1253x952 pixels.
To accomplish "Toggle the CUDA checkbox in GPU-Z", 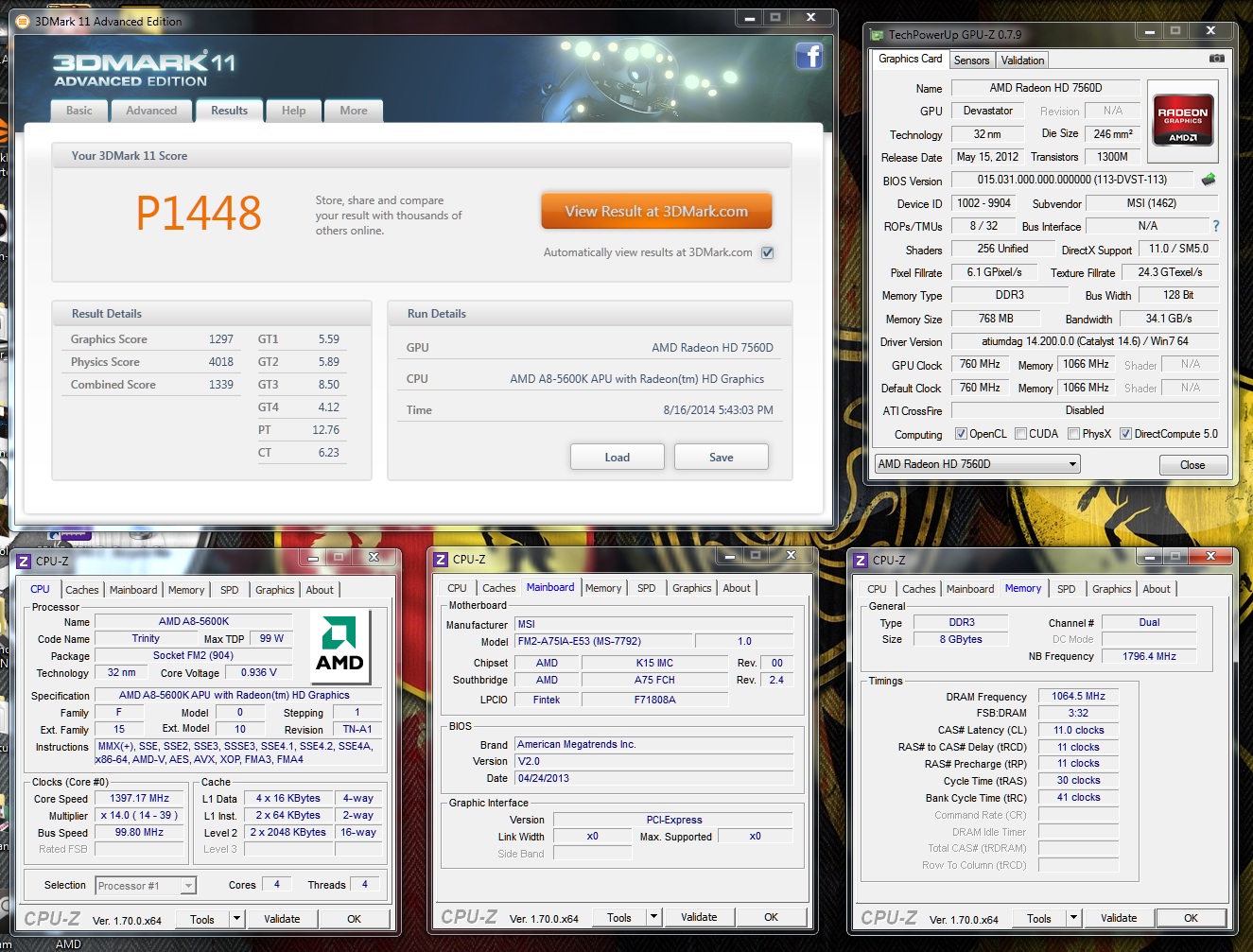I will point(1020,434).
